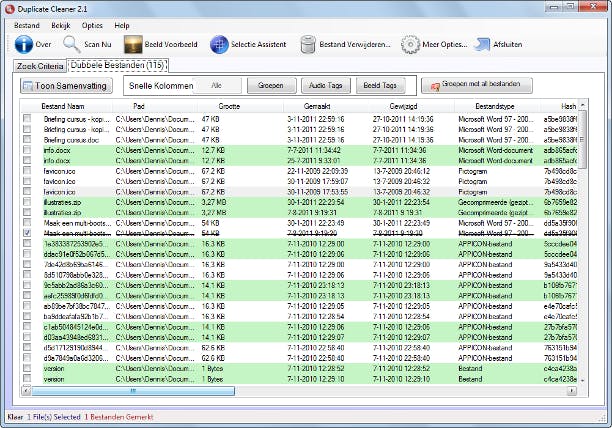Switch to Zoek Criteria tab
Viewport: 612px width, 428px height.
(x=40, y=66)
